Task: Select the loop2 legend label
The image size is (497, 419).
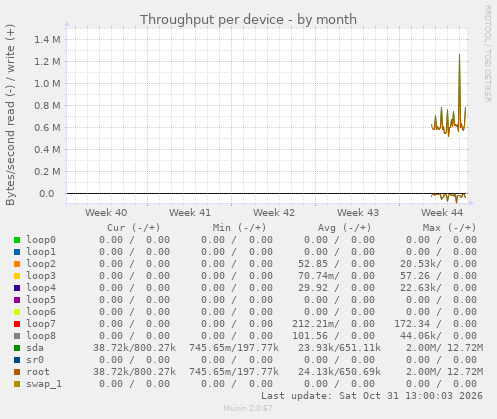Action: [x=41, y=264]
